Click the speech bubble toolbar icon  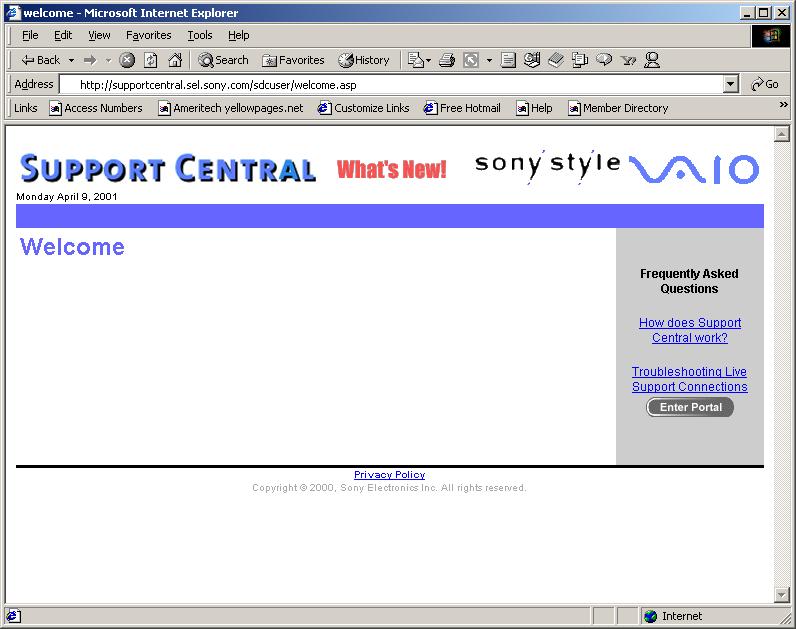click(604, 60)
